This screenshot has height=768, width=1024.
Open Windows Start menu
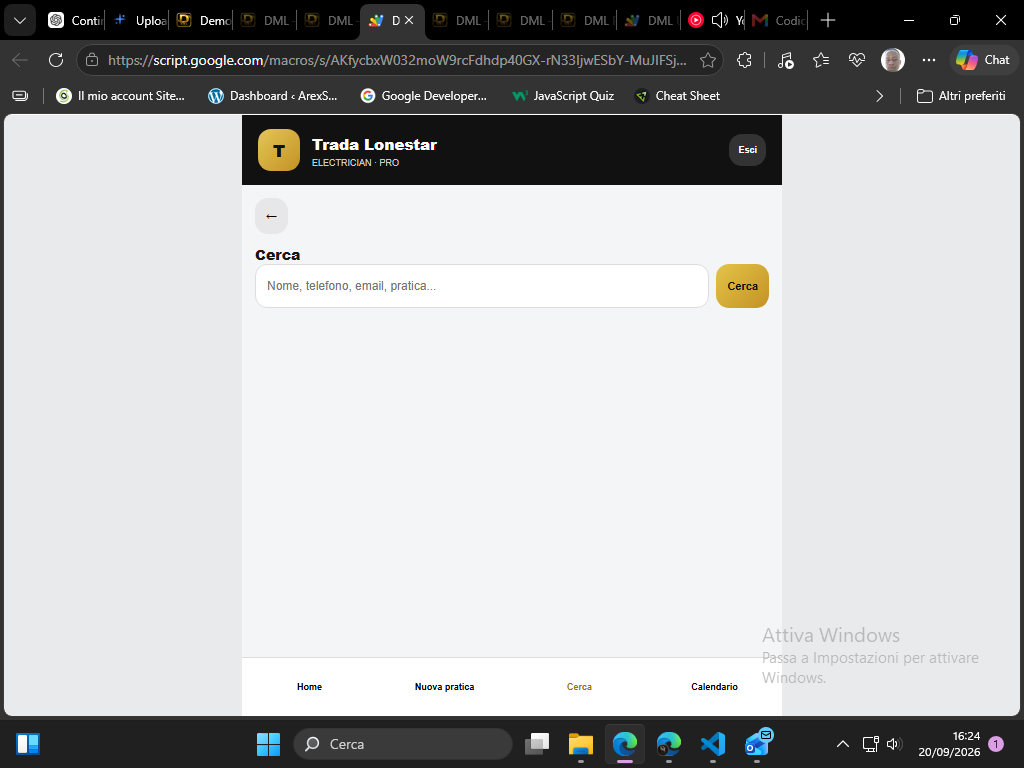pos(268,744)
